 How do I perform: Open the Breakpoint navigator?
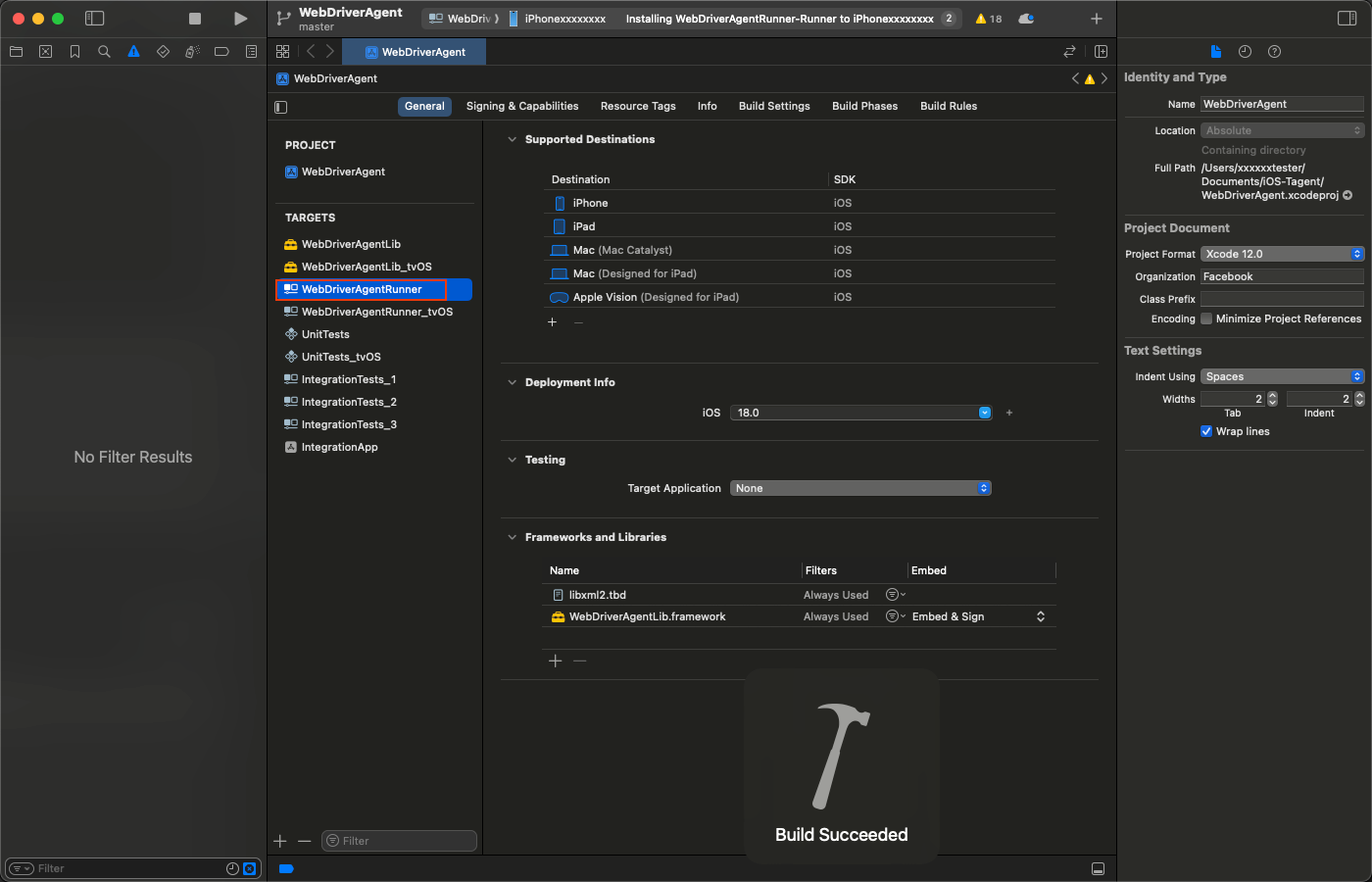coord(221,52)
